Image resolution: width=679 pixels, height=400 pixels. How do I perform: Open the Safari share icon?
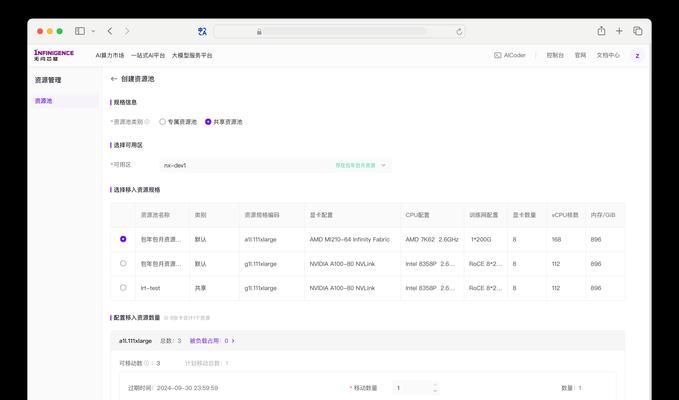point(601,31)
